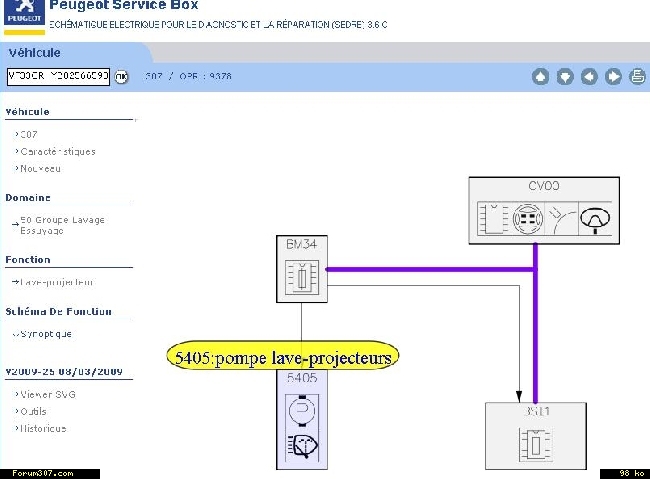650x479 pixels.
Task: Select the CV00 round connector icon
Action: [527, 219]
